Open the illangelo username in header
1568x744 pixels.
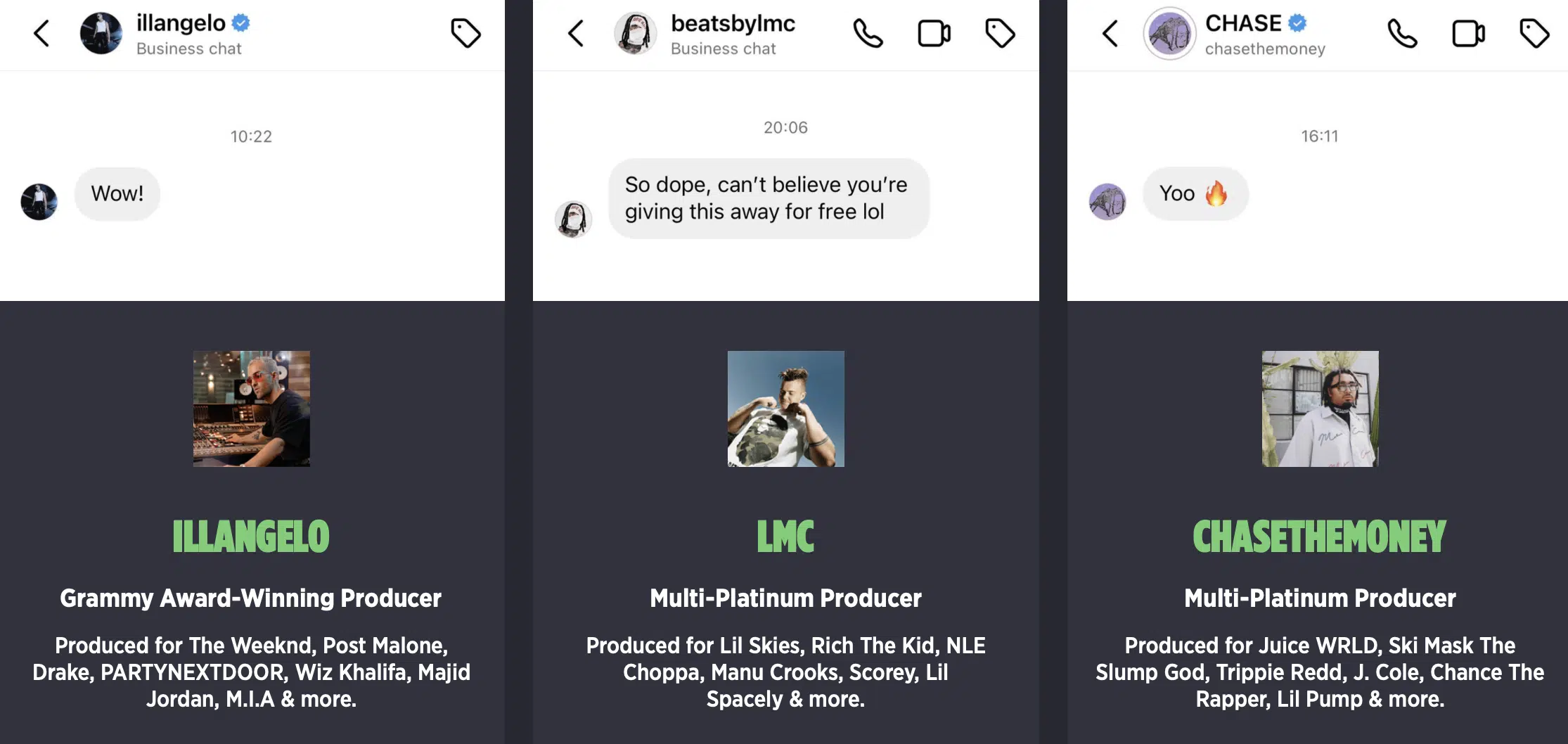coord(181,23)
